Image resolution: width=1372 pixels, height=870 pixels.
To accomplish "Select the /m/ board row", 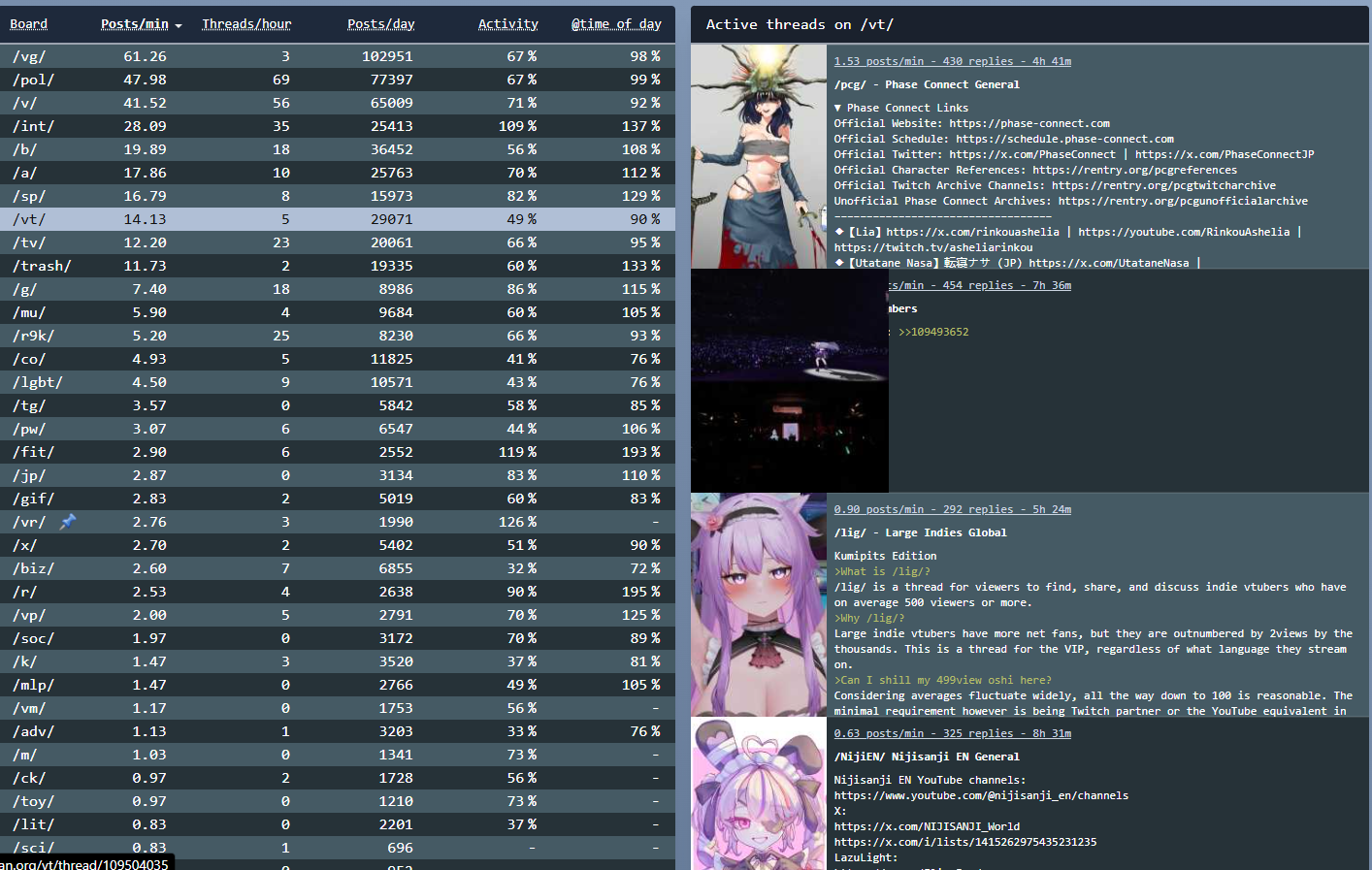I will (x=338, y=755).
